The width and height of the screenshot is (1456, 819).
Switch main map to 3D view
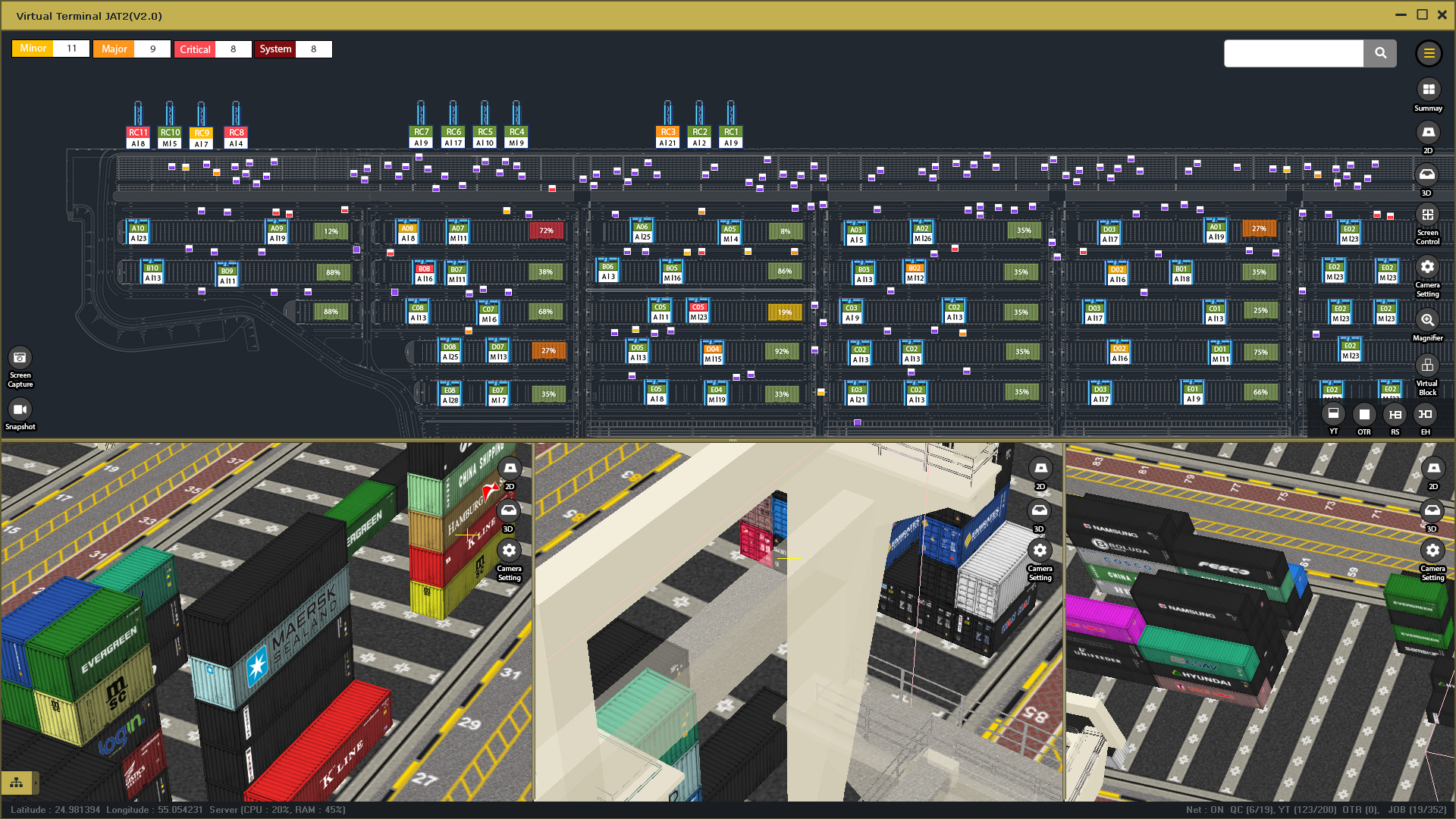point(1427,175)
